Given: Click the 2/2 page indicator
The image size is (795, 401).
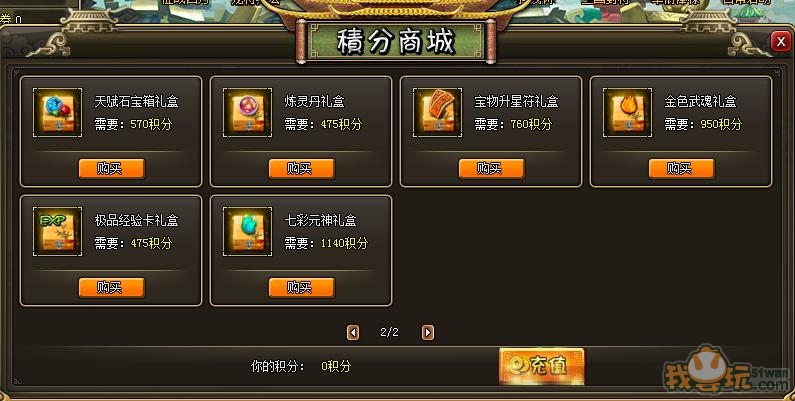Looking at the screenshot, I should point(389,333).
